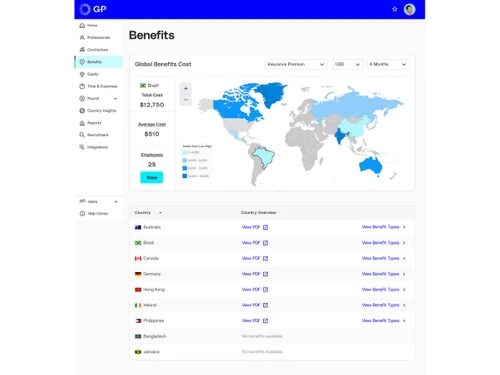Zoom in on the map with plus
Viewport: 500px width, 375px height.
point(186,88)
